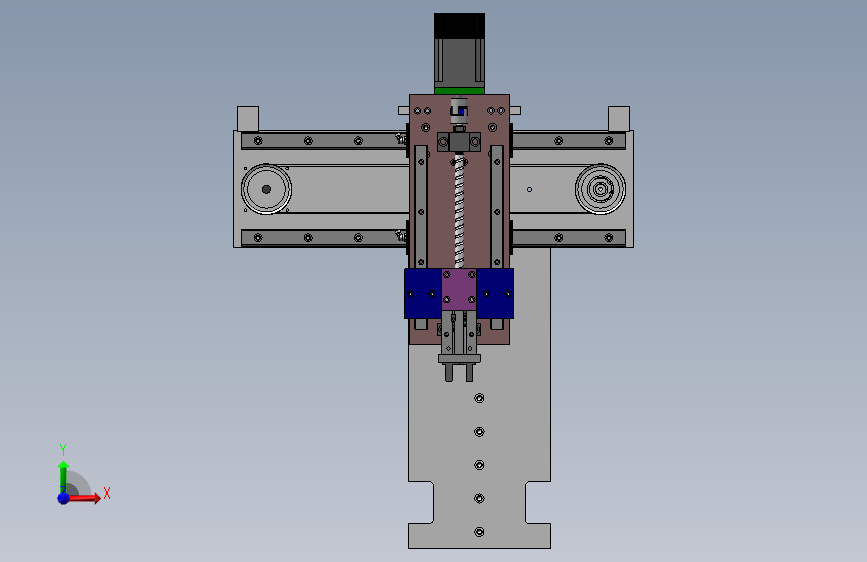867x562 pixels.
Task: Click the red X axis of the triad
Action: 83,498
